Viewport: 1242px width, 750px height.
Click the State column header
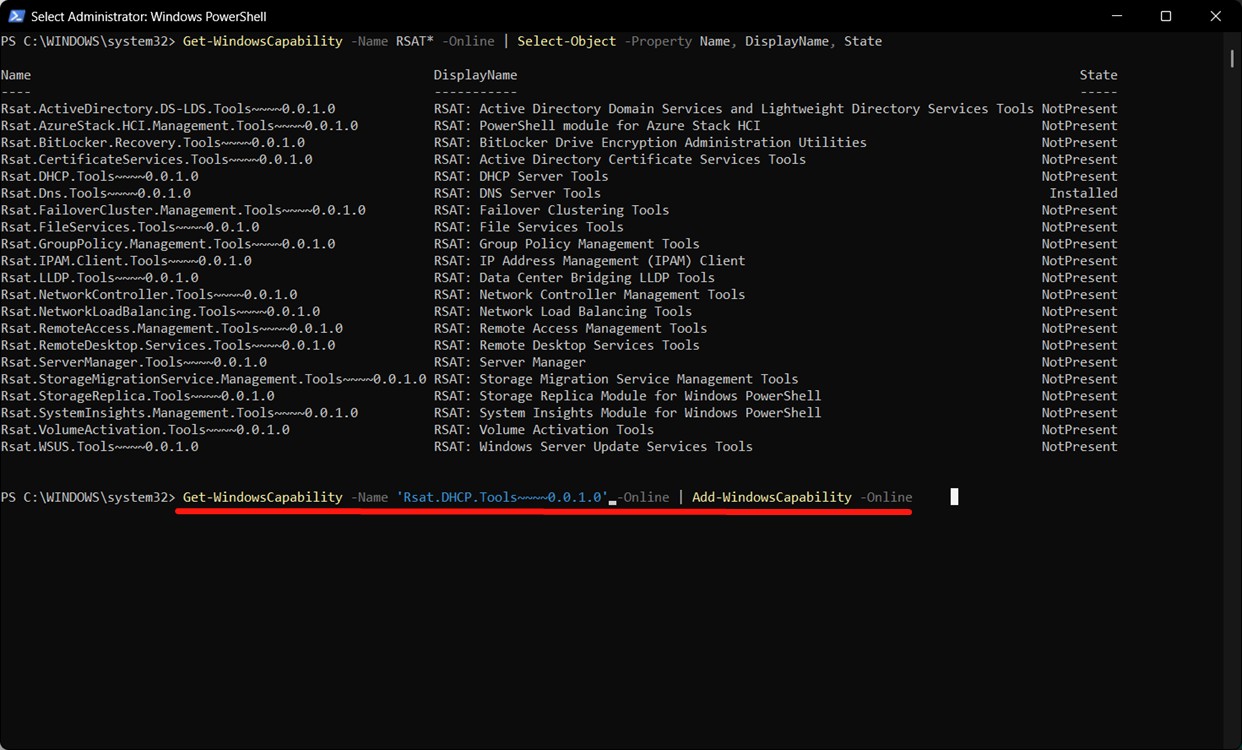tap(1097, 74)
